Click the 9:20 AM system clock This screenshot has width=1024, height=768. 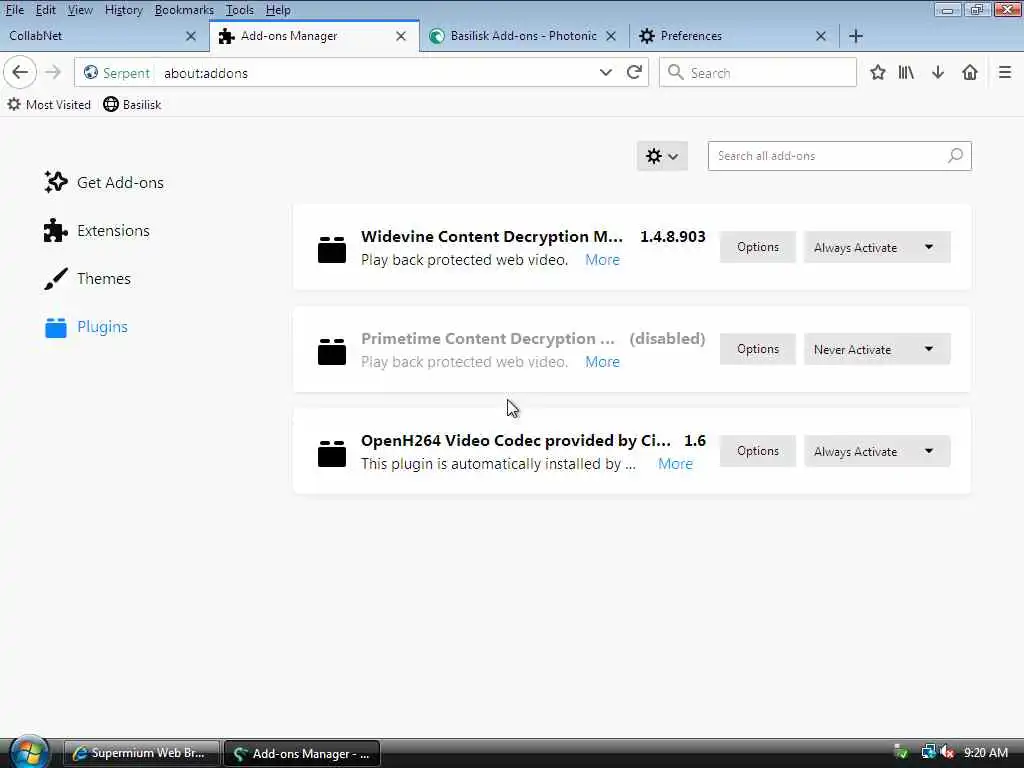985,752
